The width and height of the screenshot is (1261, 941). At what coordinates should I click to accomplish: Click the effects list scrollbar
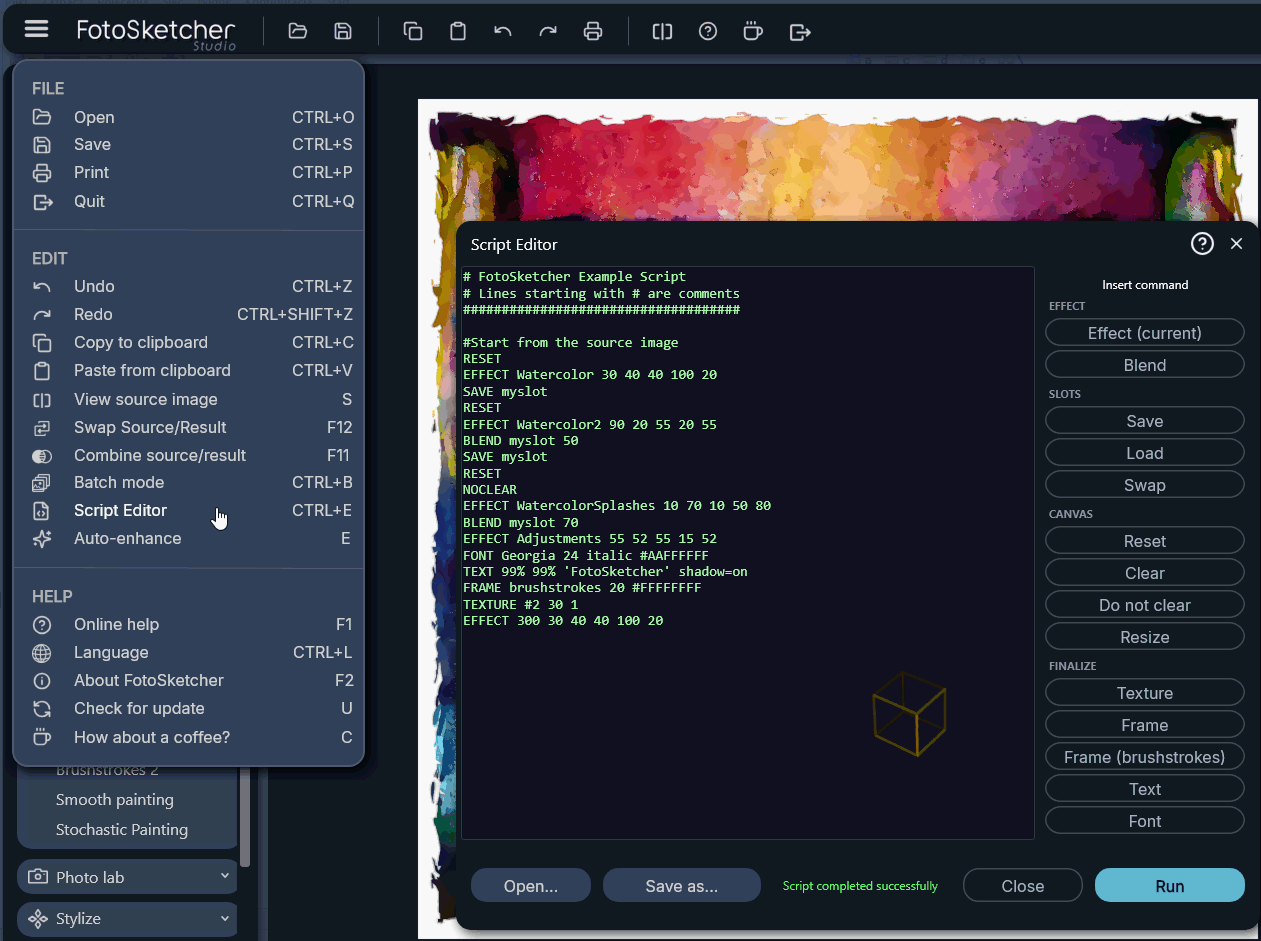tap(245, 818)
